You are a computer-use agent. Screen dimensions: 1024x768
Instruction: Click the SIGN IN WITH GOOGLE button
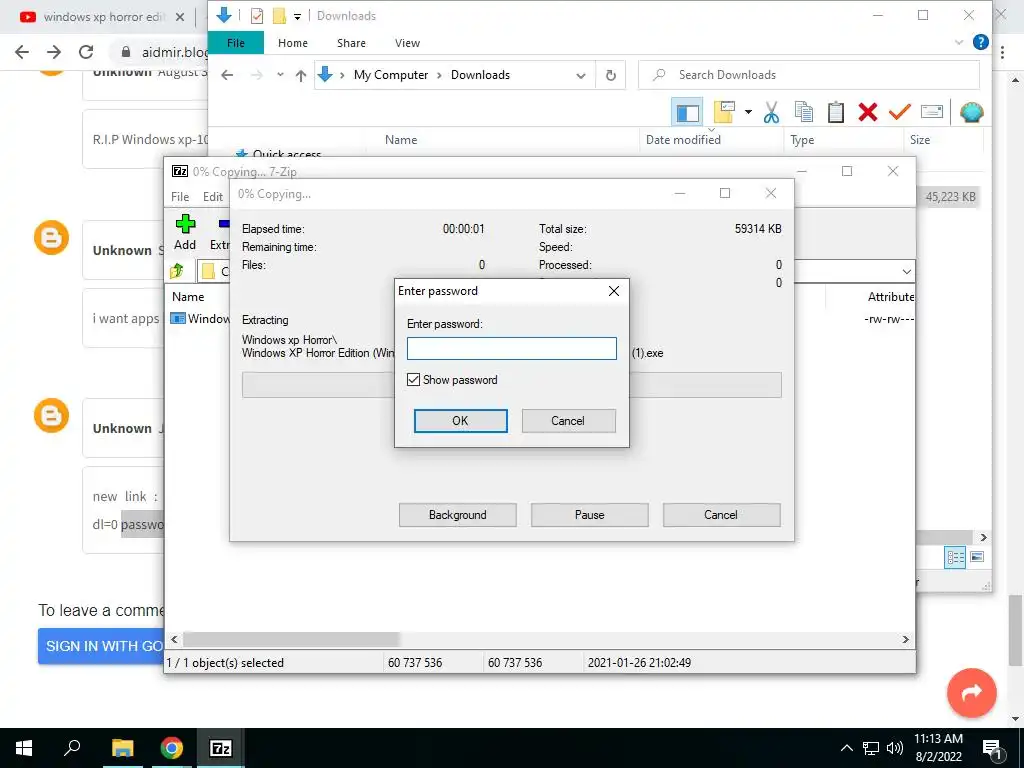point(101,646)
